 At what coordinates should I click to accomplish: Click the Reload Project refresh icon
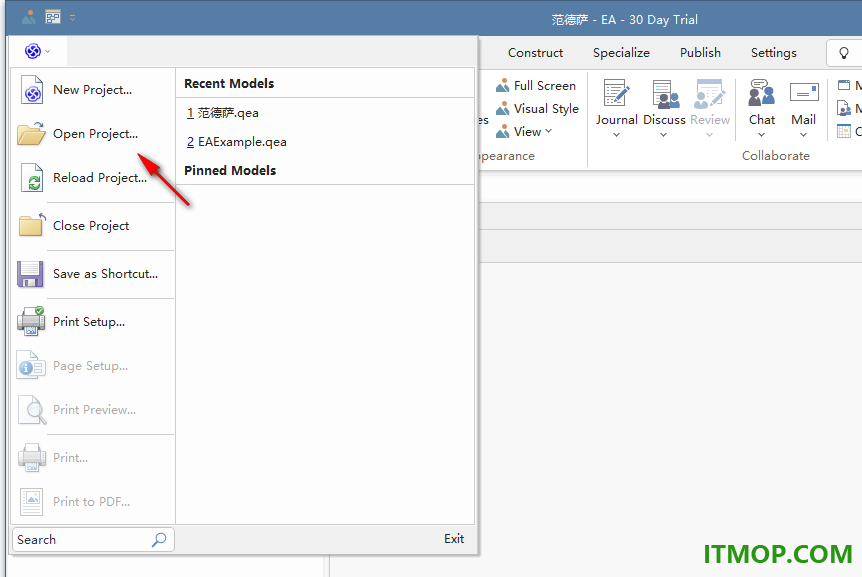coord(32,177)
